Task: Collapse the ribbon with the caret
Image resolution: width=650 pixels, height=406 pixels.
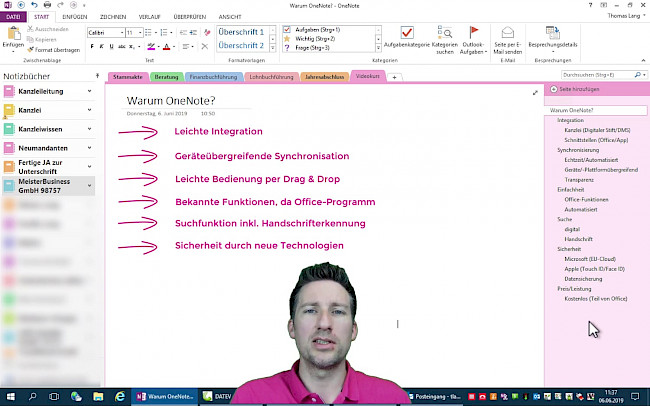Action: 643,61
